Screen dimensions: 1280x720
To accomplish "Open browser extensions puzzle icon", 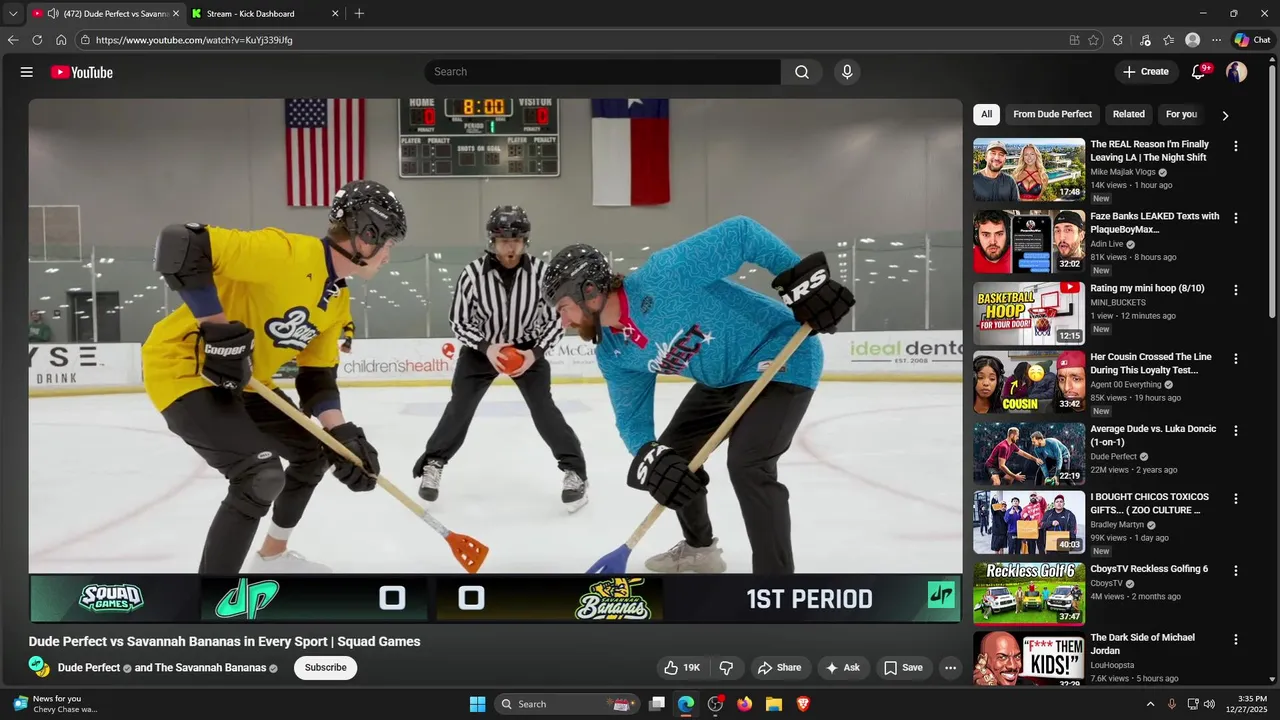I will click(1118, 40).
